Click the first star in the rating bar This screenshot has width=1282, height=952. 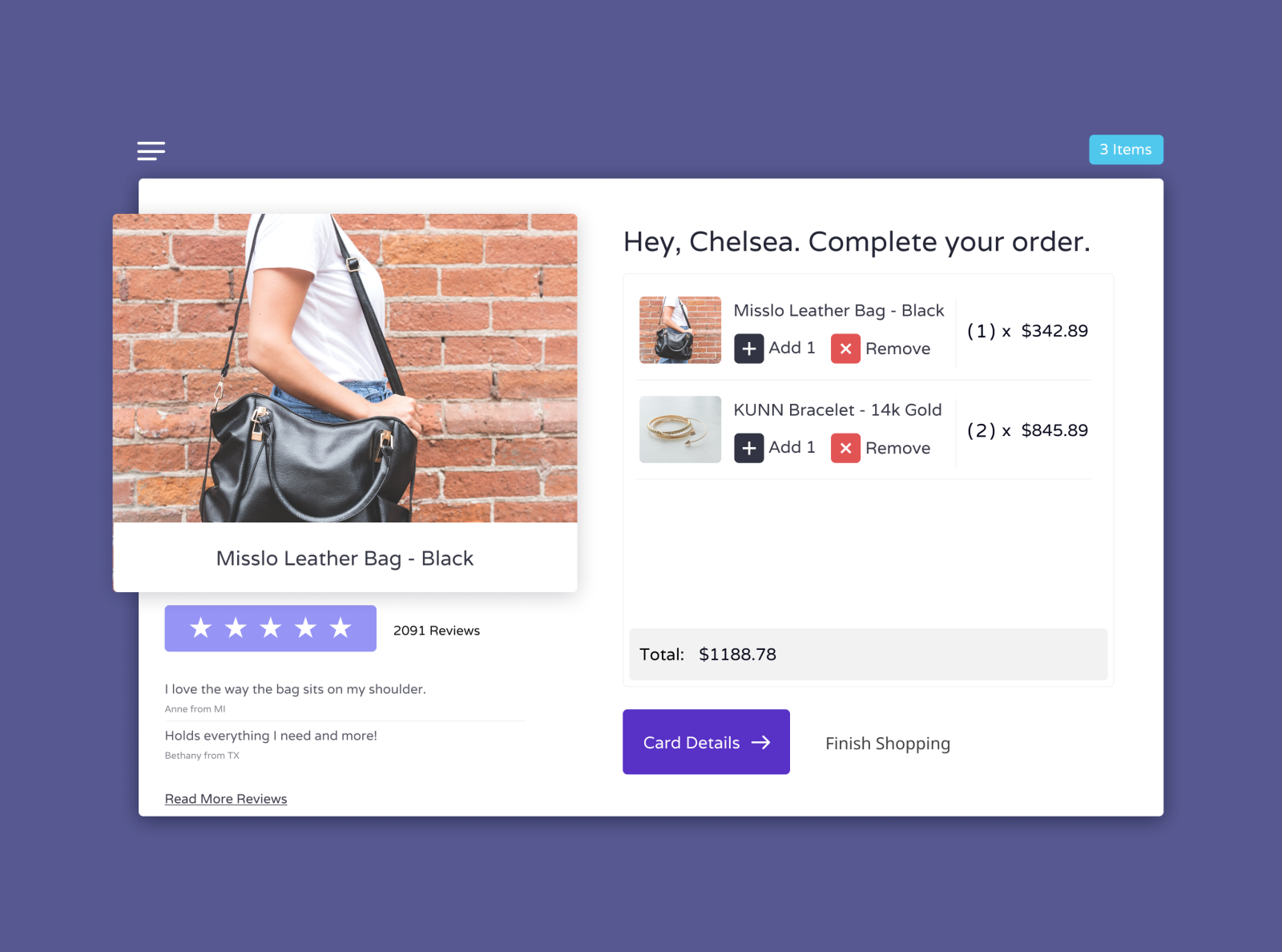(200, 627)
